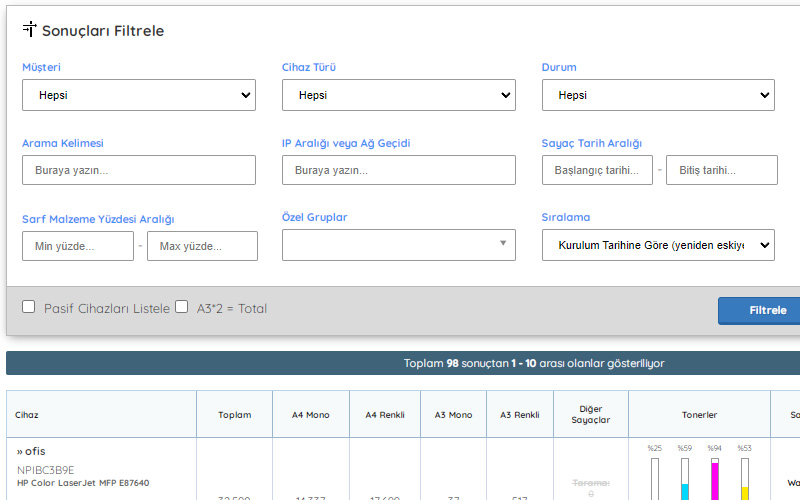The height and width of the screenshot is (500, 800).
Task: Open the Müşteri dropdown
Action: click(139, 96)
